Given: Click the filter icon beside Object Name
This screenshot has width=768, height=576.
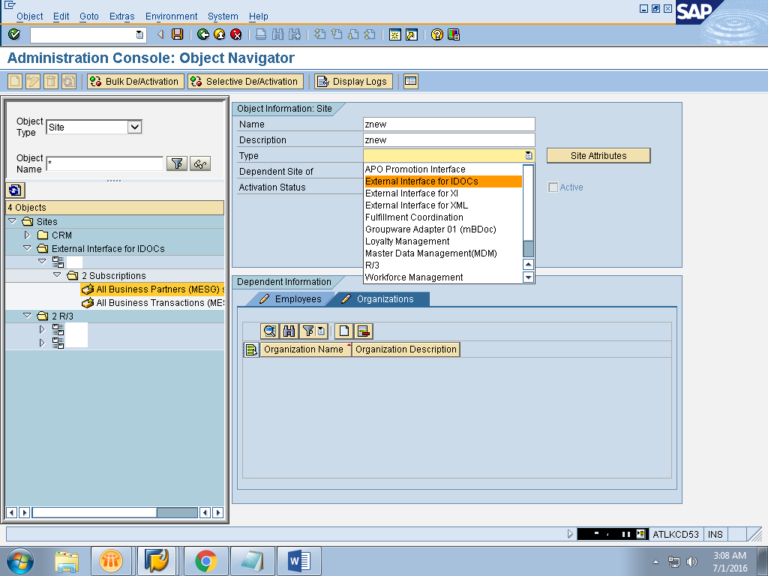Looking at the screenshot, I should coord(177,163).
